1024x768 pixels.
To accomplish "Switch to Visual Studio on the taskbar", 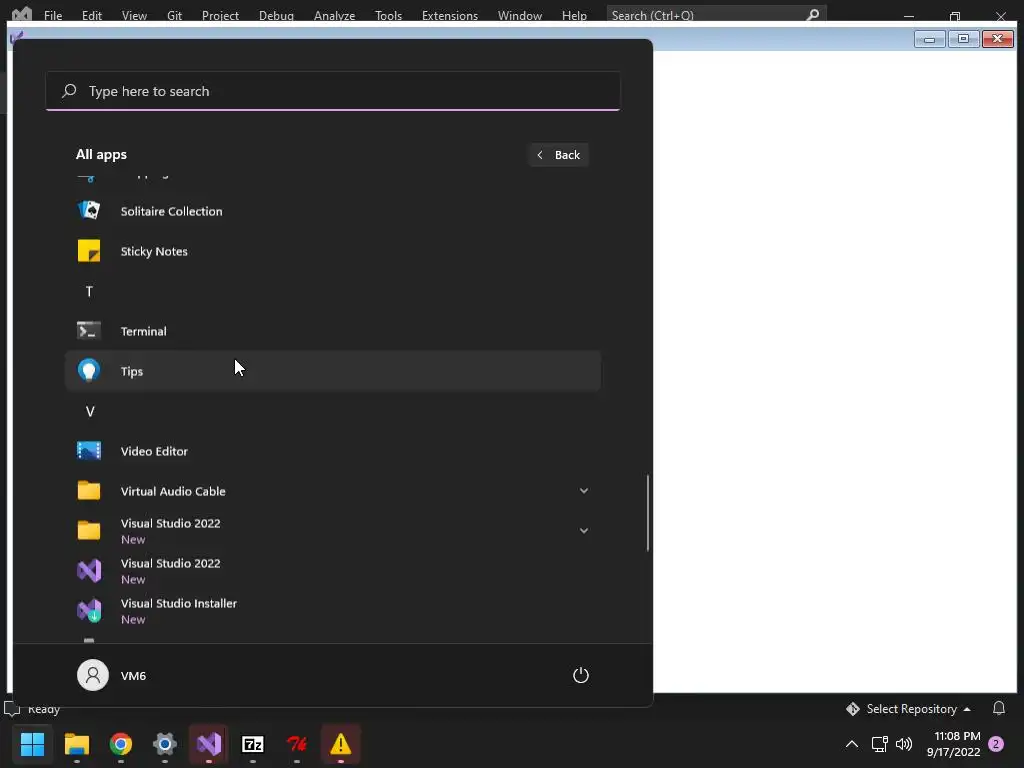I will tap(209, 744).
